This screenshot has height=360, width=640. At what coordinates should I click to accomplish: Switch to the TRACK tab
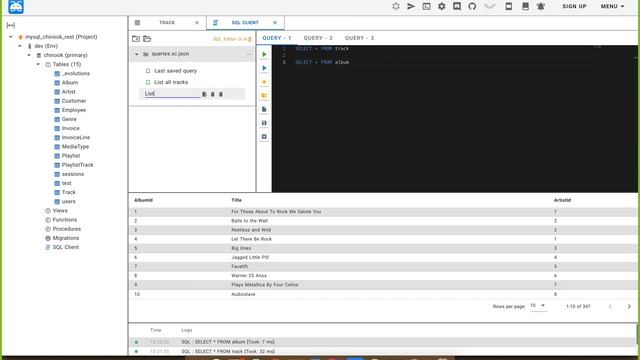point(167,23)
